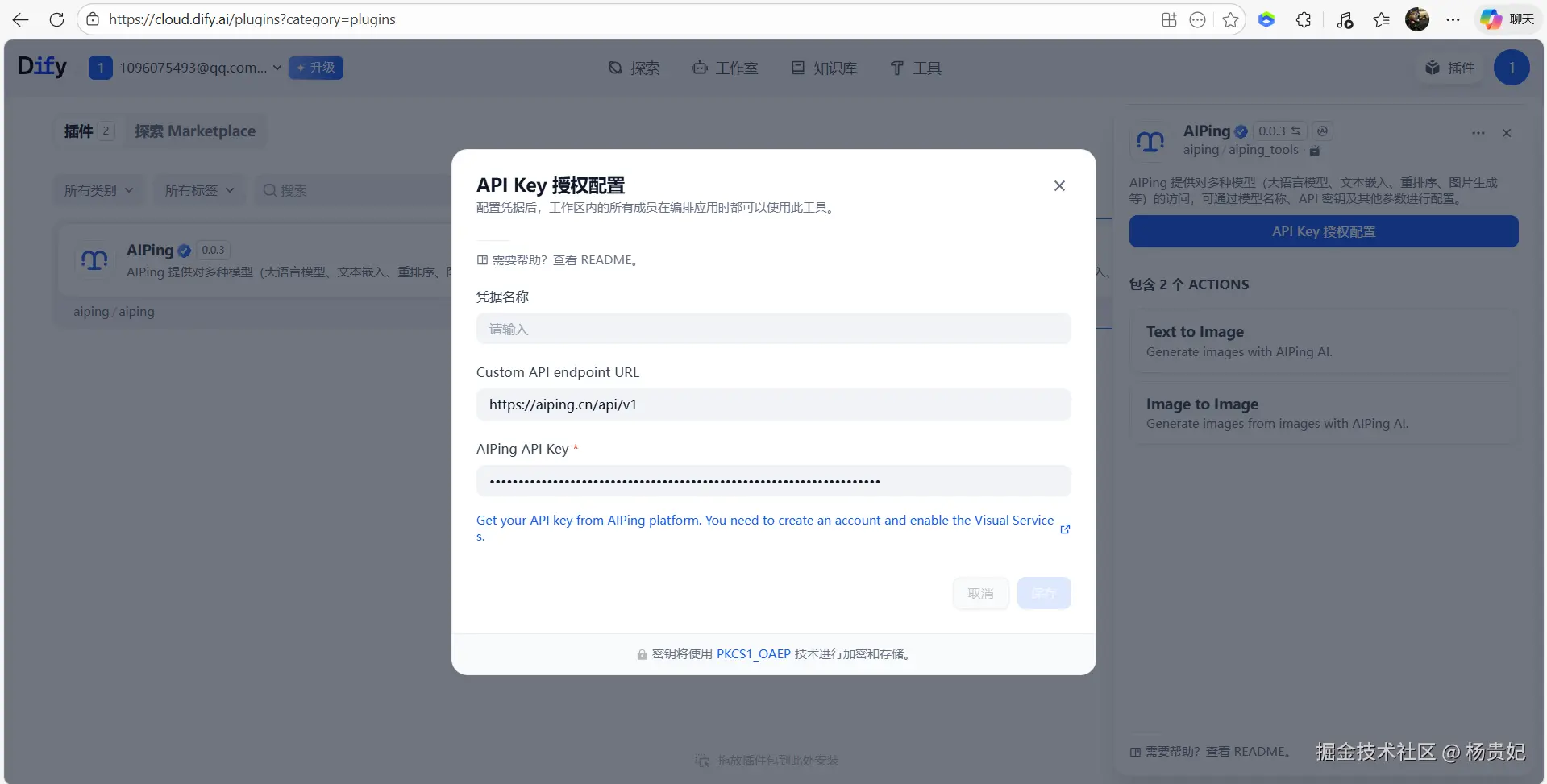
Task: Click the AIPing logo on the list card
Action: 94,259
